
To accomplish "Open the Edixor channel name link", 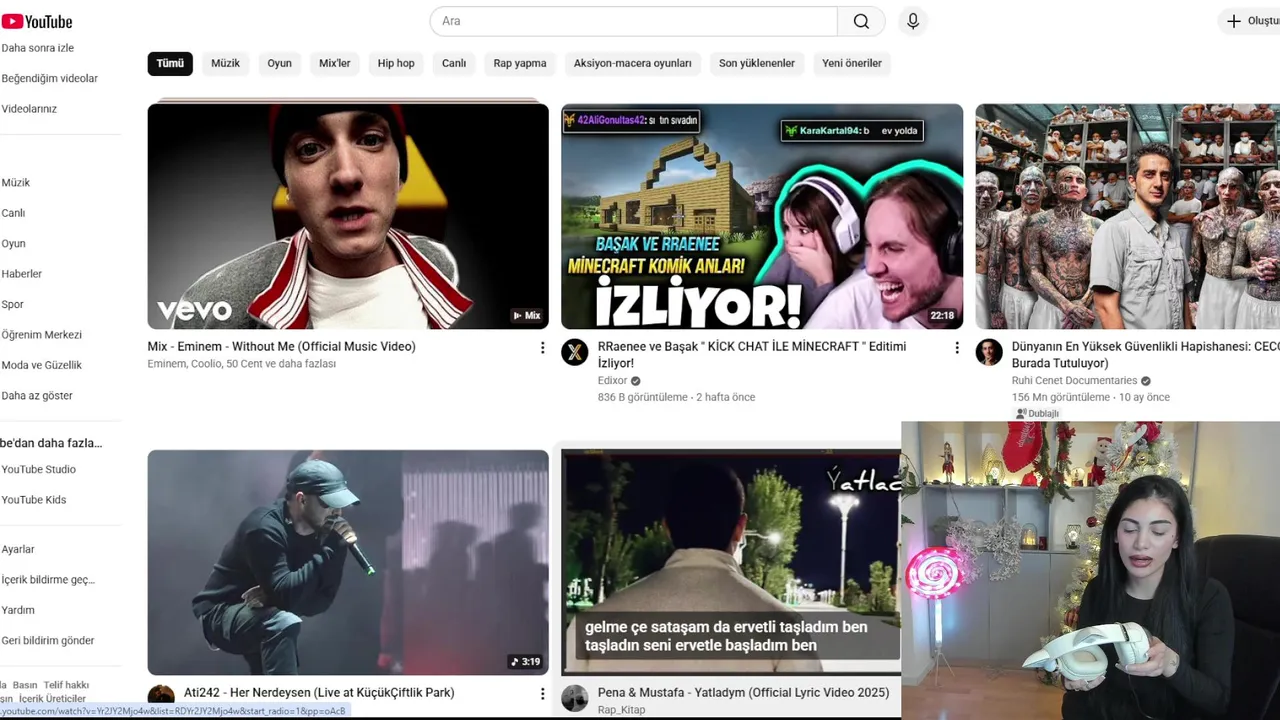I will coord(612,381).
